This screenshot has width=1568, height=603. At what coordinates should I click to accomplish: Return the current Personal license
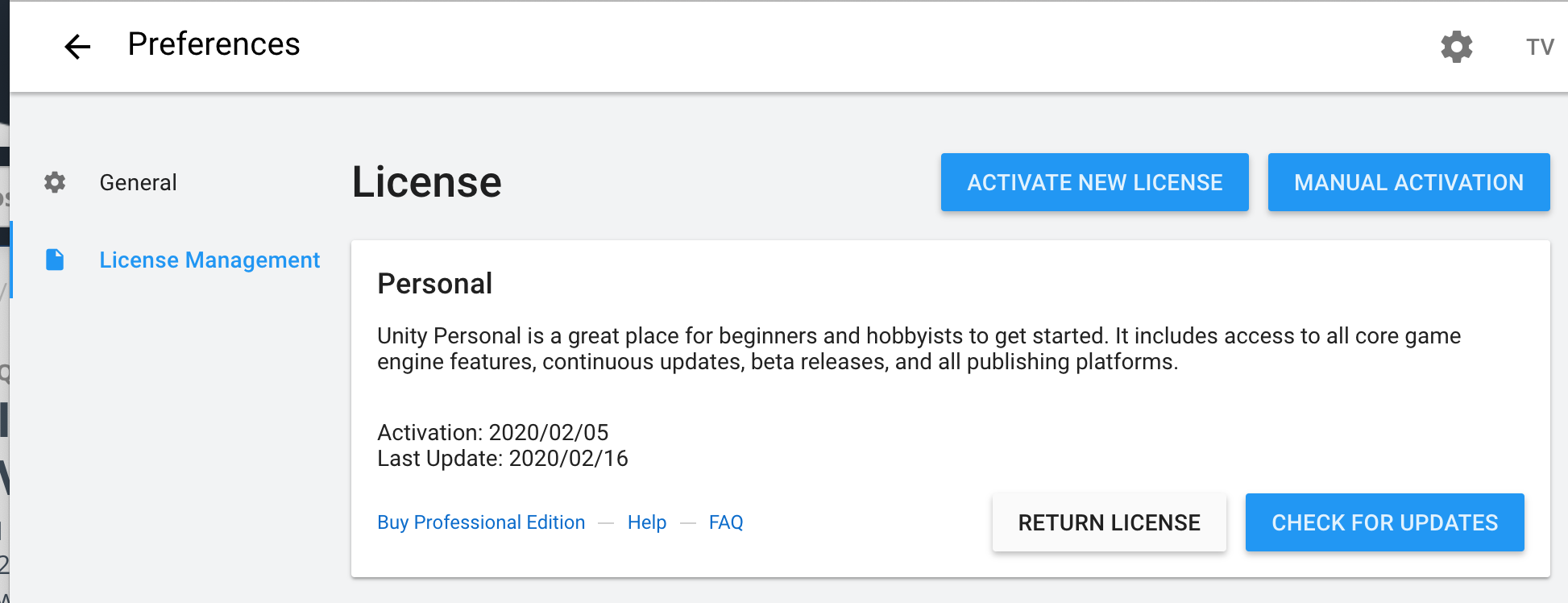click(x=1109, y=522)
